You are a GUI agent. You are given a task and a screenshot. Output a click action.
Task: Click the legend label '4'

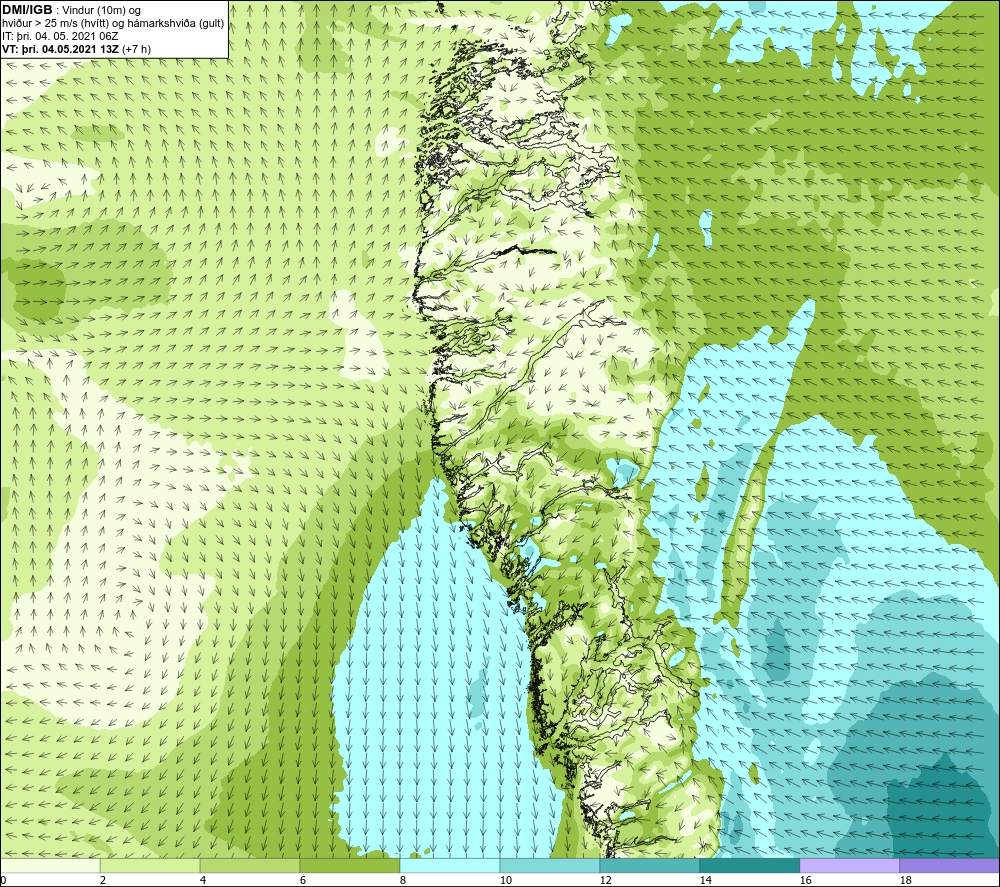coord(203,881)
